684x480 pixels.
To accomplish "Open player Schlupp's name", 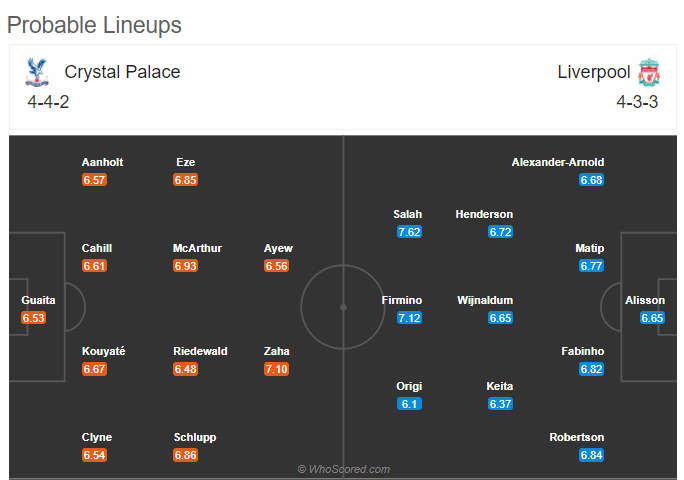I will click(x=195, y=438).
